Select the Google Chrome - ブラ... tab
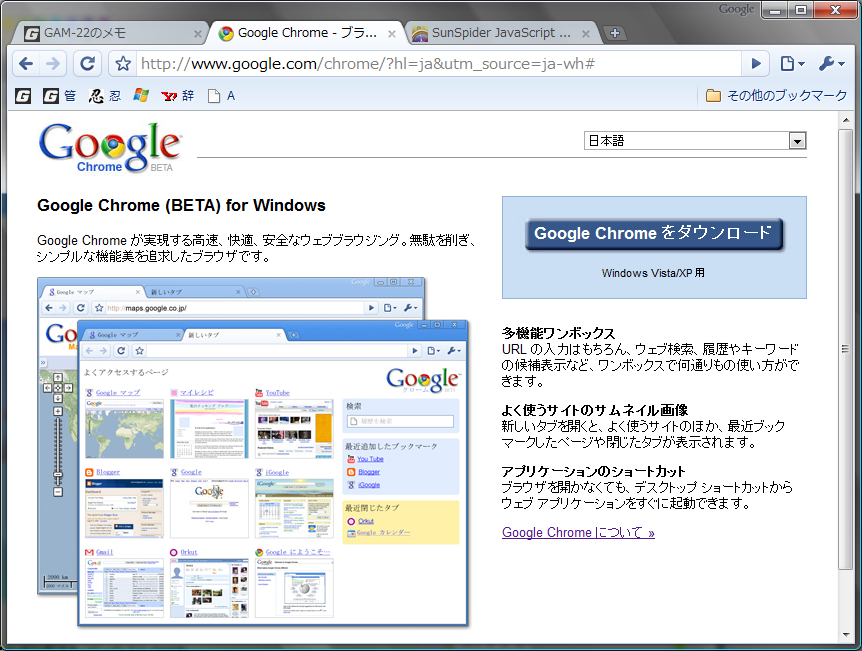This screenshot has height=651, width=862. coord(306,33)
